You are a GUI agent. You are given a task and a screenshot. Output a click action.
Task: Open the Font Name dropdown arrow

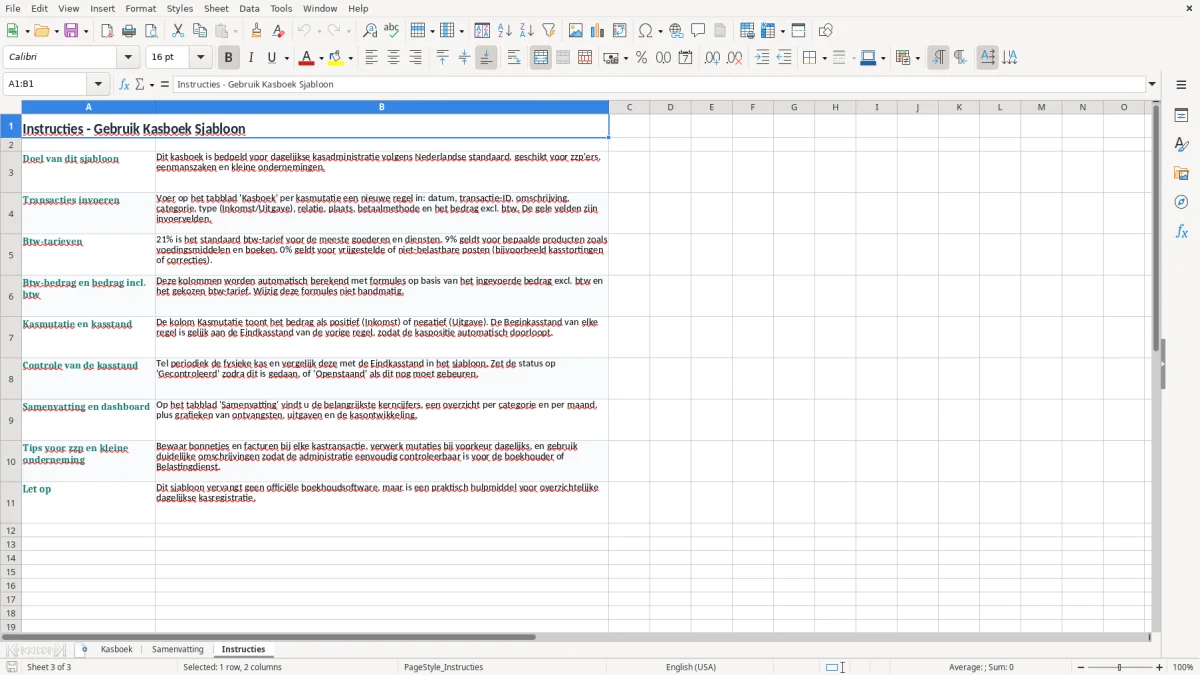pos(128,58)
